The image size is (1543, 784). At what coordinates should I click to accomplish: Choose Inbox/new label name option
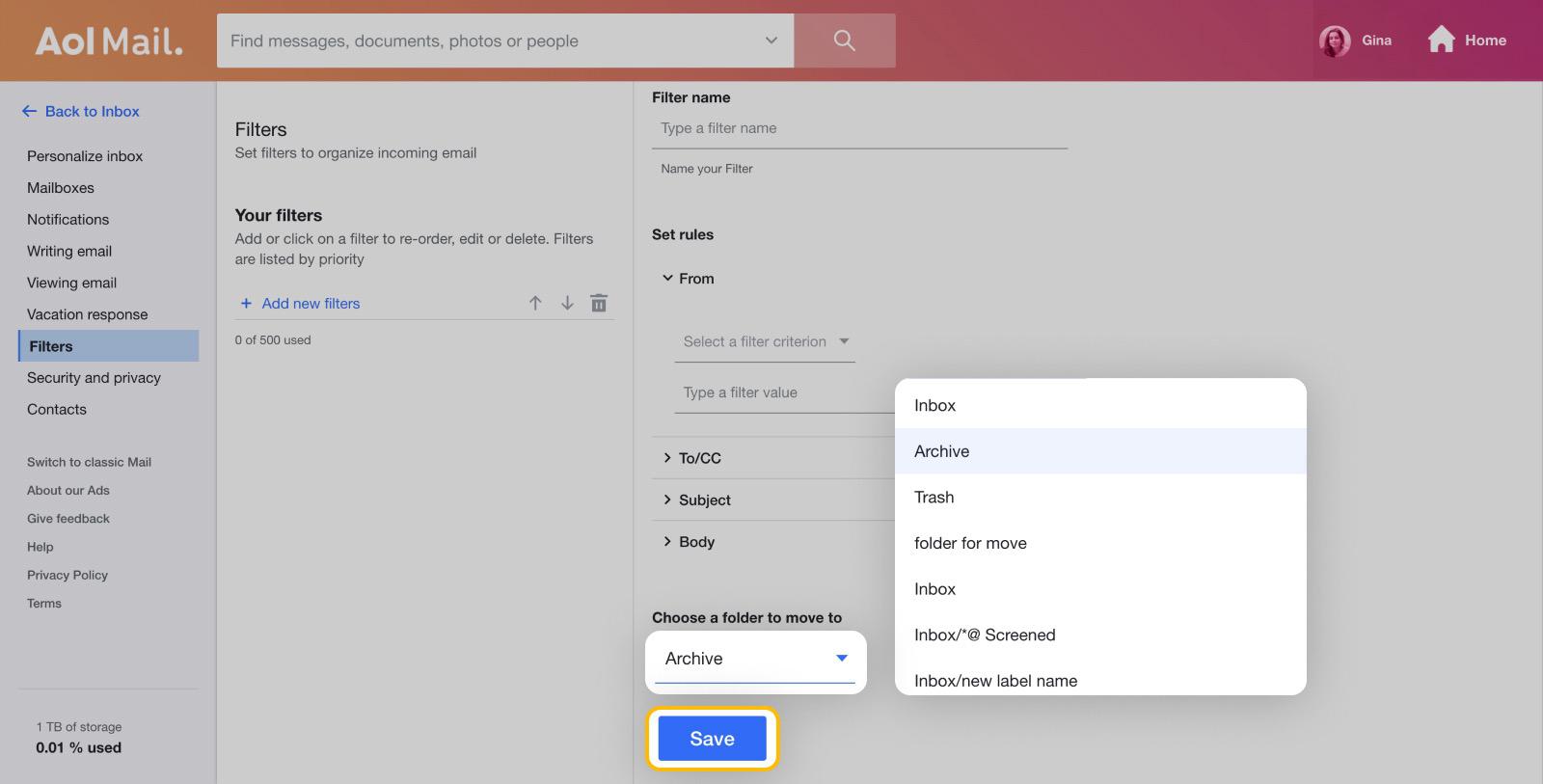(1100, 680)
